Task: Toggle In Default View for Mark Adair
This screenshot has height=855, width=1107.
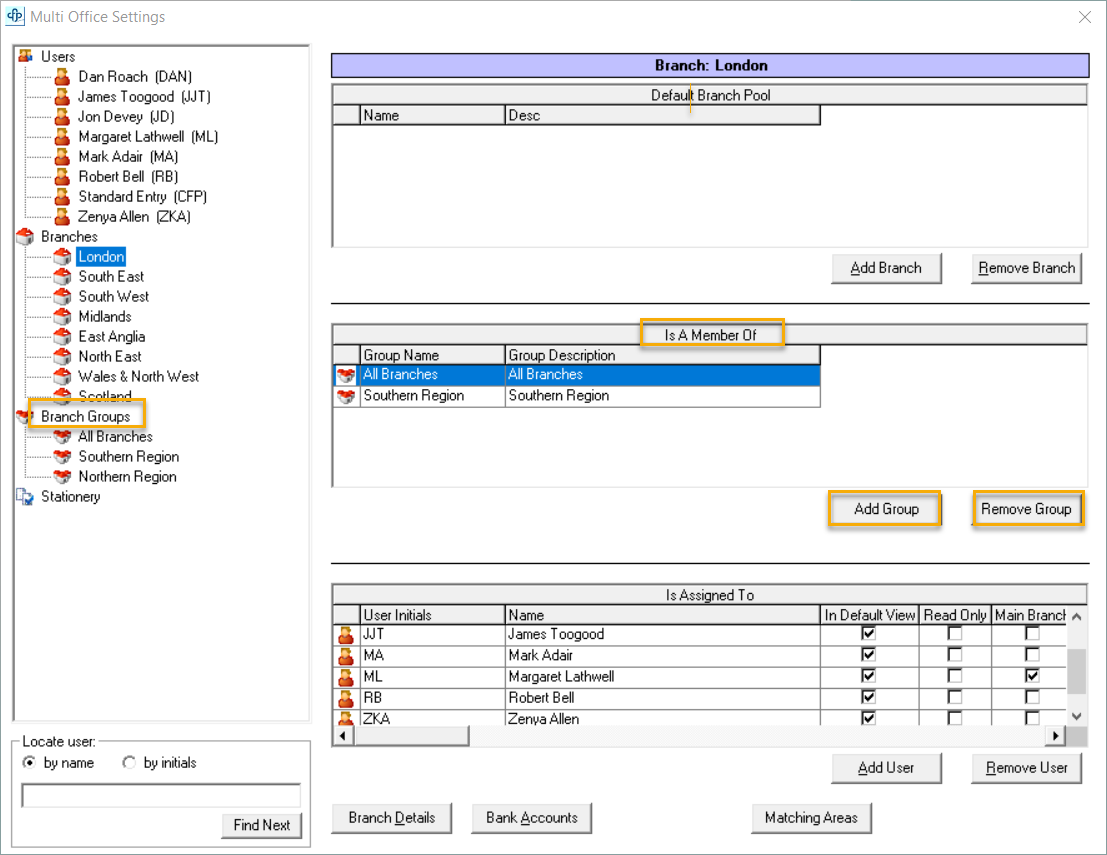Action: pos(868,654)
